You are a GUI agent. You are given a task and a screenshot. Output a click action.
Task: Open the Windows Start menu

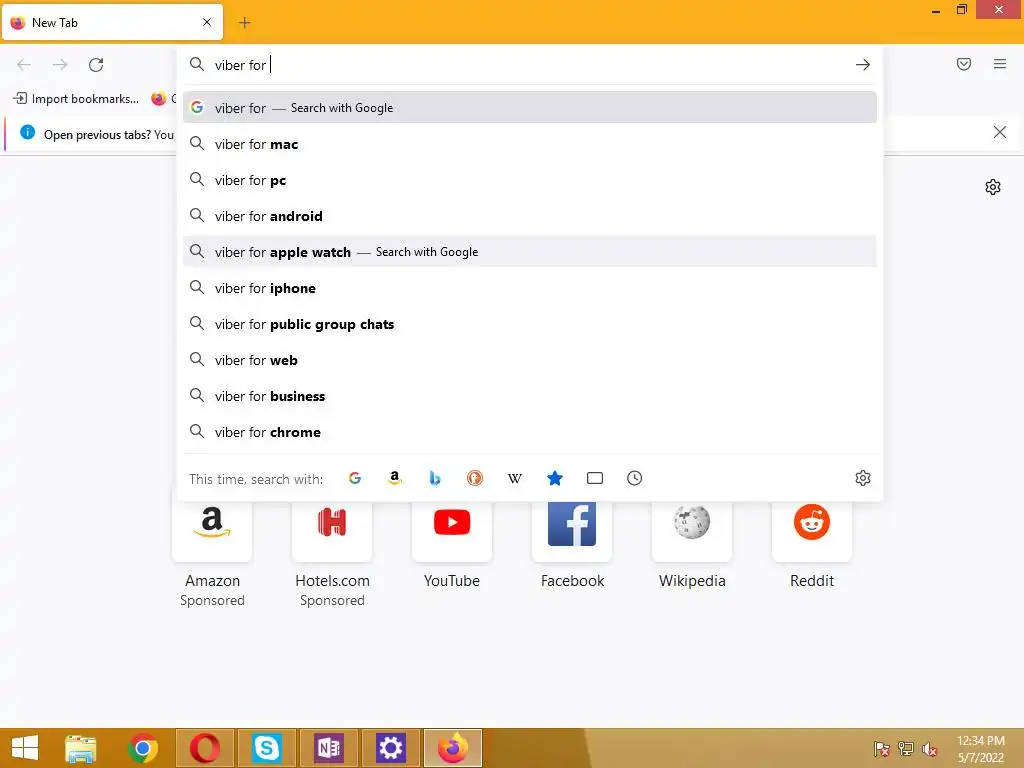click(x=25, y=748)
